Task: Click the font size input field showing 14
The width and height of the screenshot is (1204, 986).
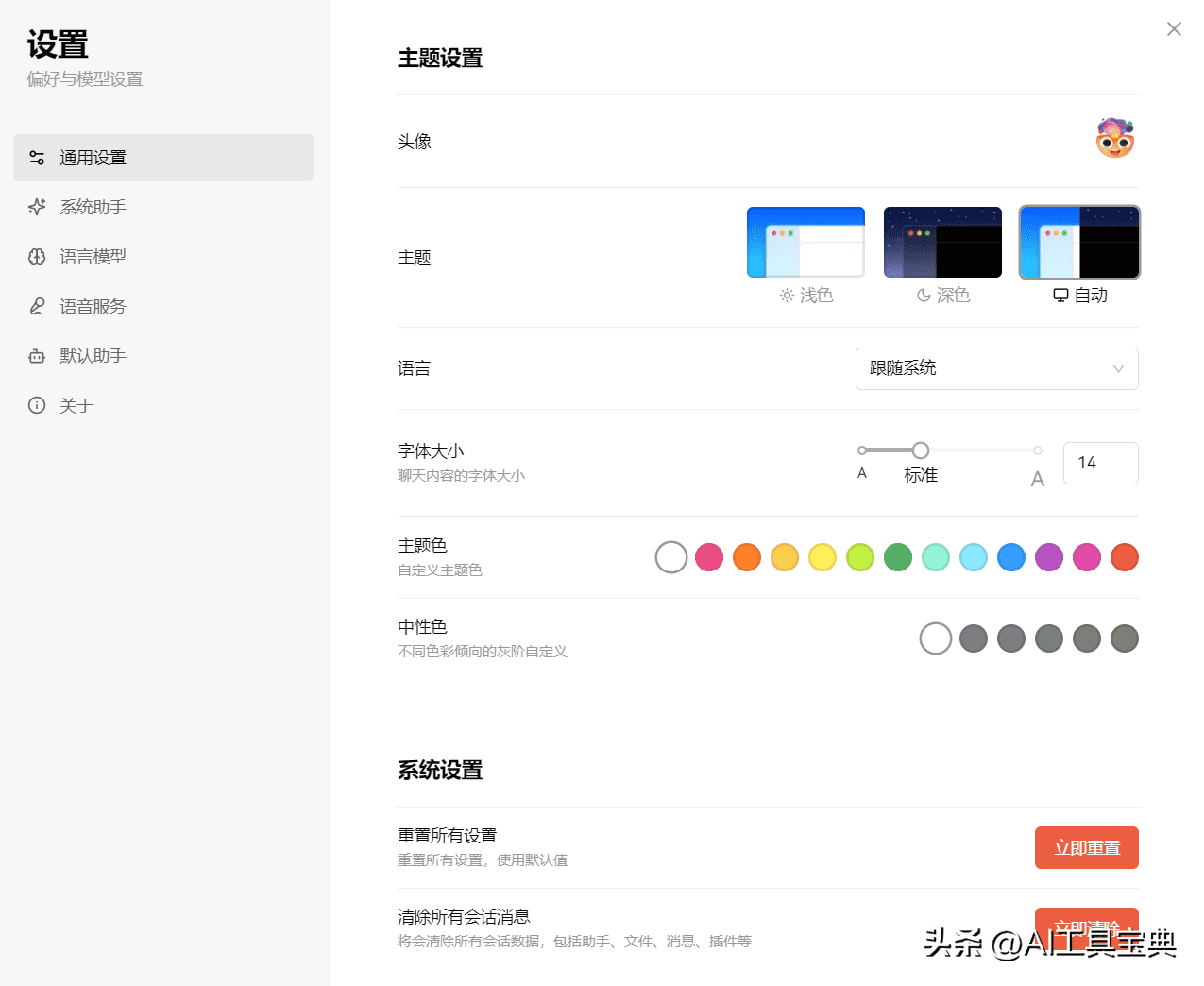Action: click(x=1100, y=463)
